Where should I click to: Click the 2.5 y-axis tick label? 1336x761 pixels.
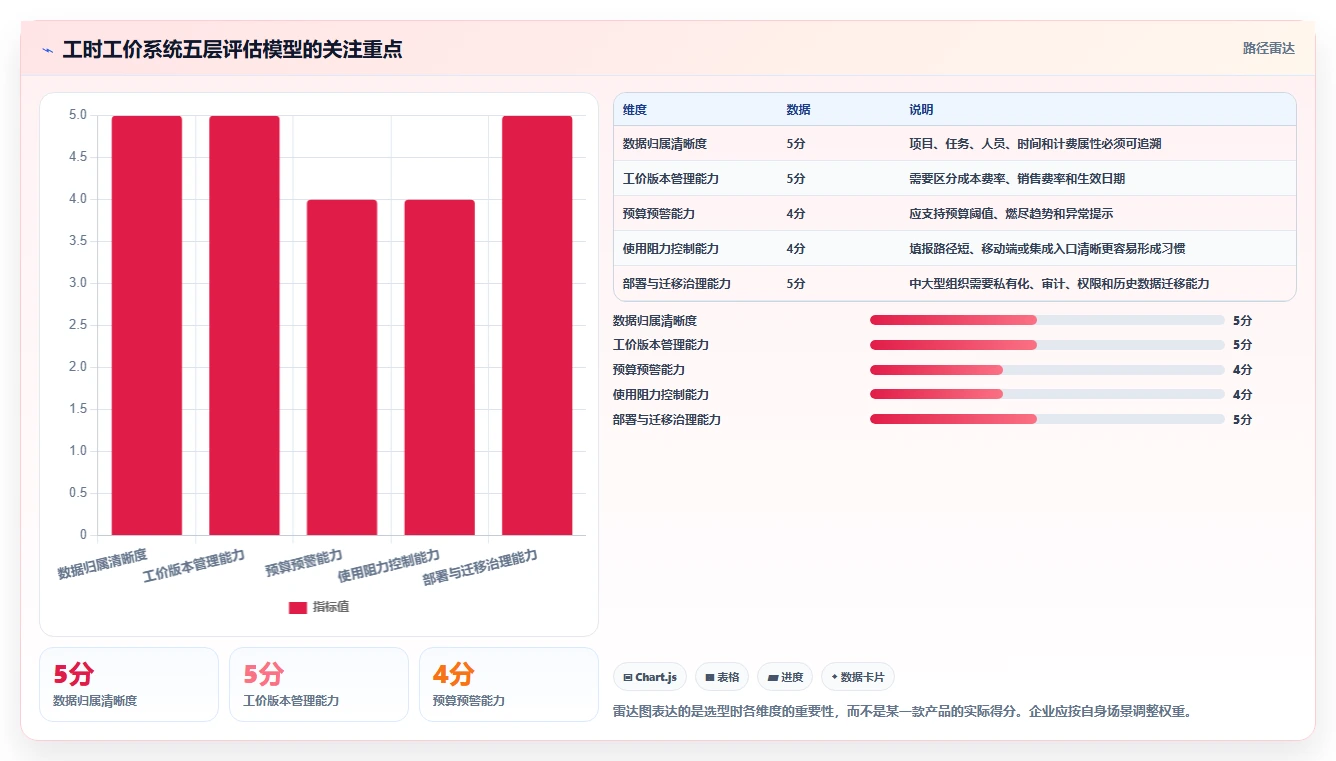coord(78,325)
